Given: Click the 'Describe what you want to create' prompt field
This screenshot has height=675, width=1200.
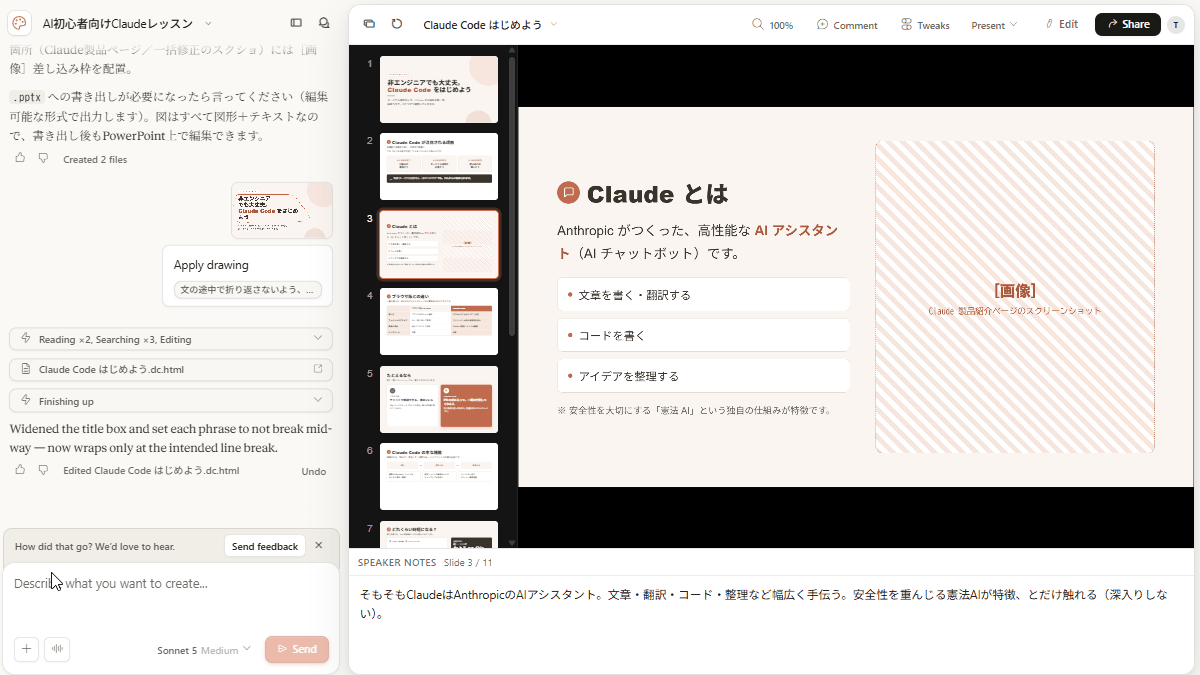Looking at the screenshot, I should coord(170,583).
